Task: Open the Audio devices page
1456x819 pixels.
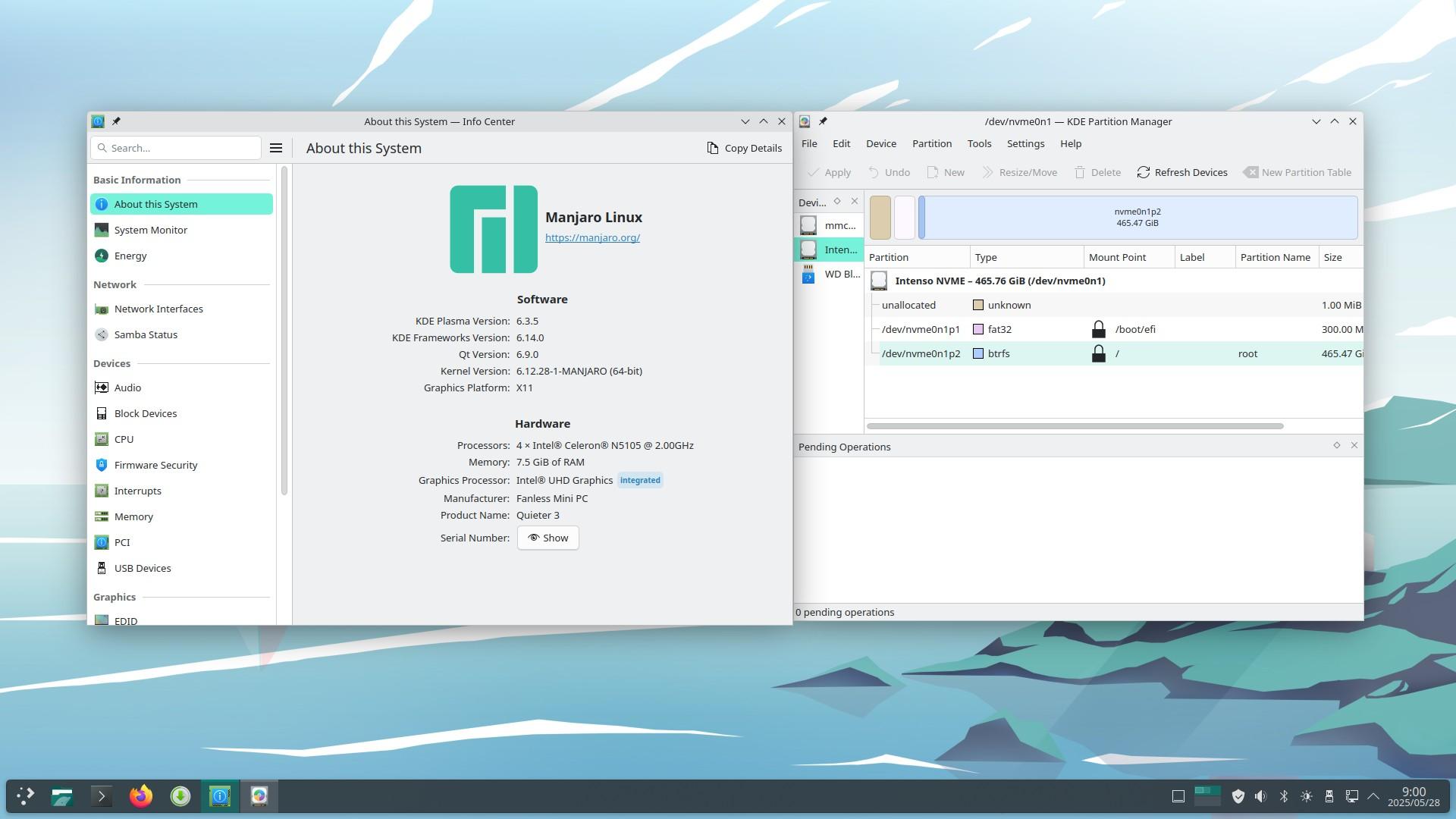Action: point(181,388)
